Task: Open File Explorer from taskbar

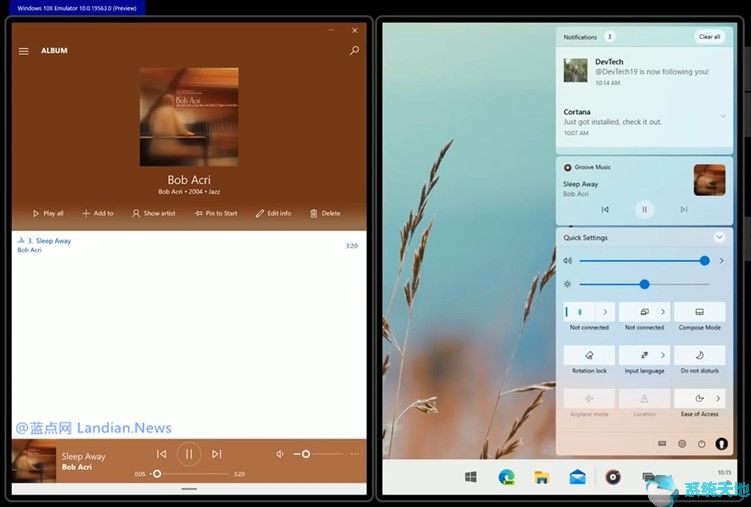Action: point(542,477)
